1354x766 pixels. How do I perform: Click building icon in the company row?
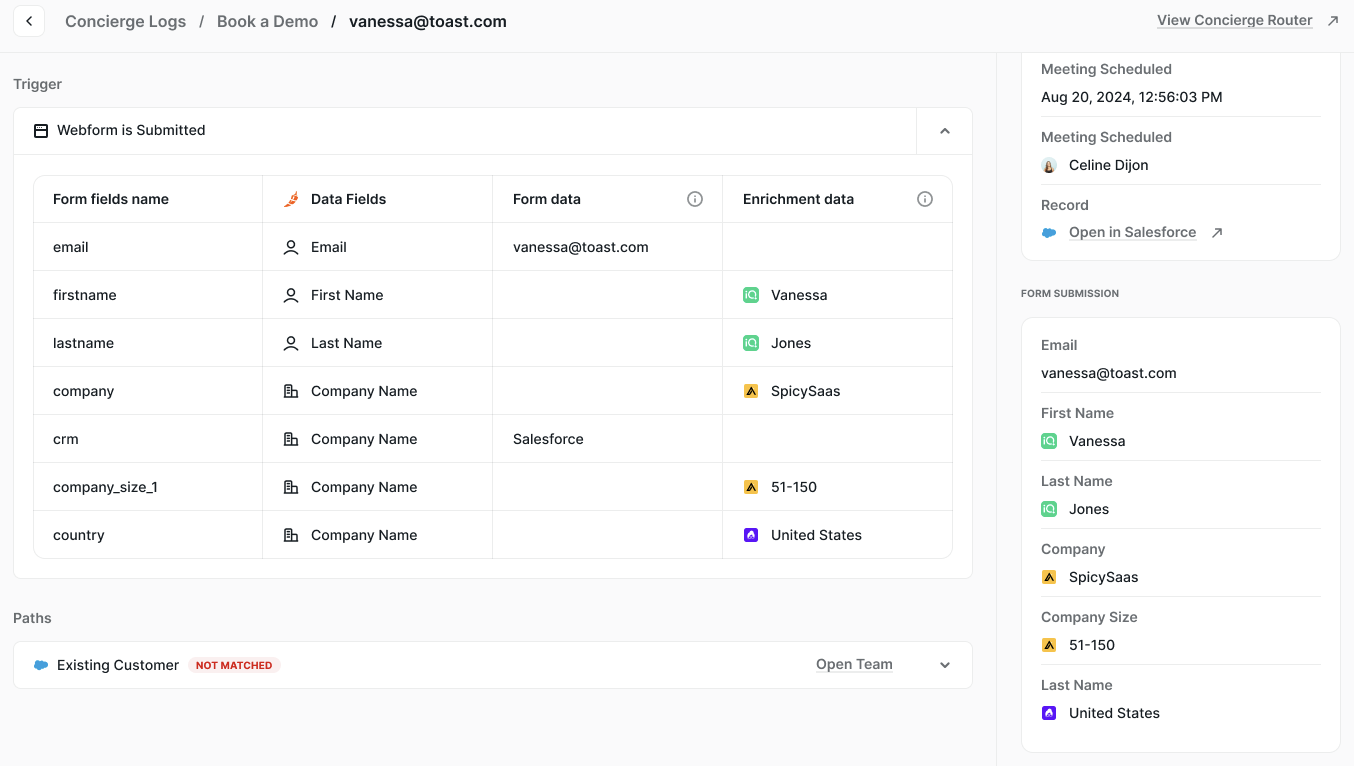pos(291,391)
